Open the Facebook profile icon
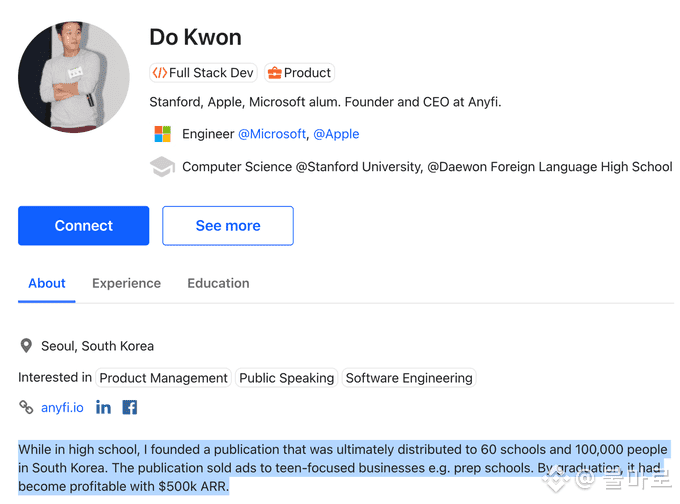 coord(130,407)
